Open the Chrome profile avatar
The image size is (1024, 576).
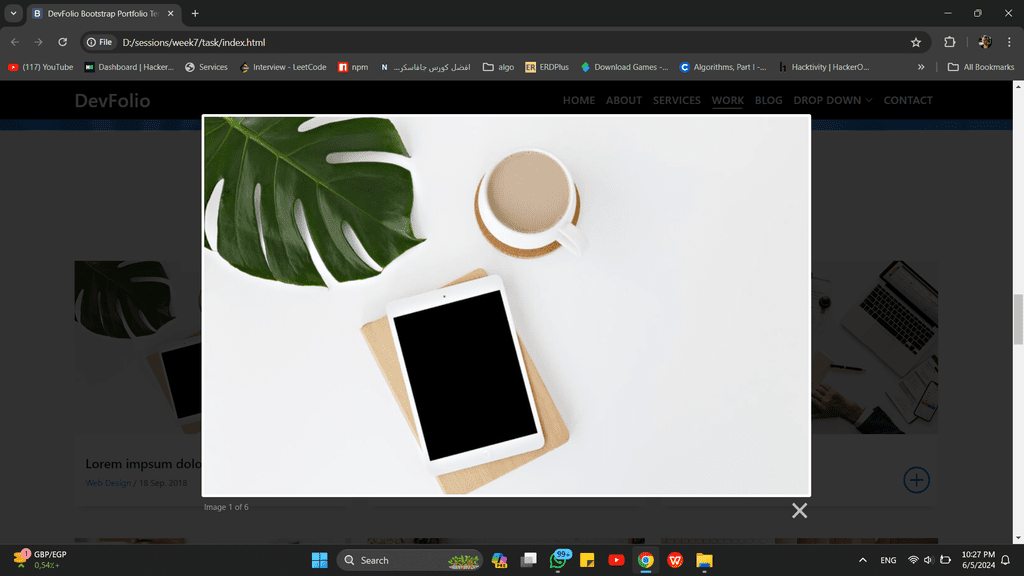[x=985, y=42]
